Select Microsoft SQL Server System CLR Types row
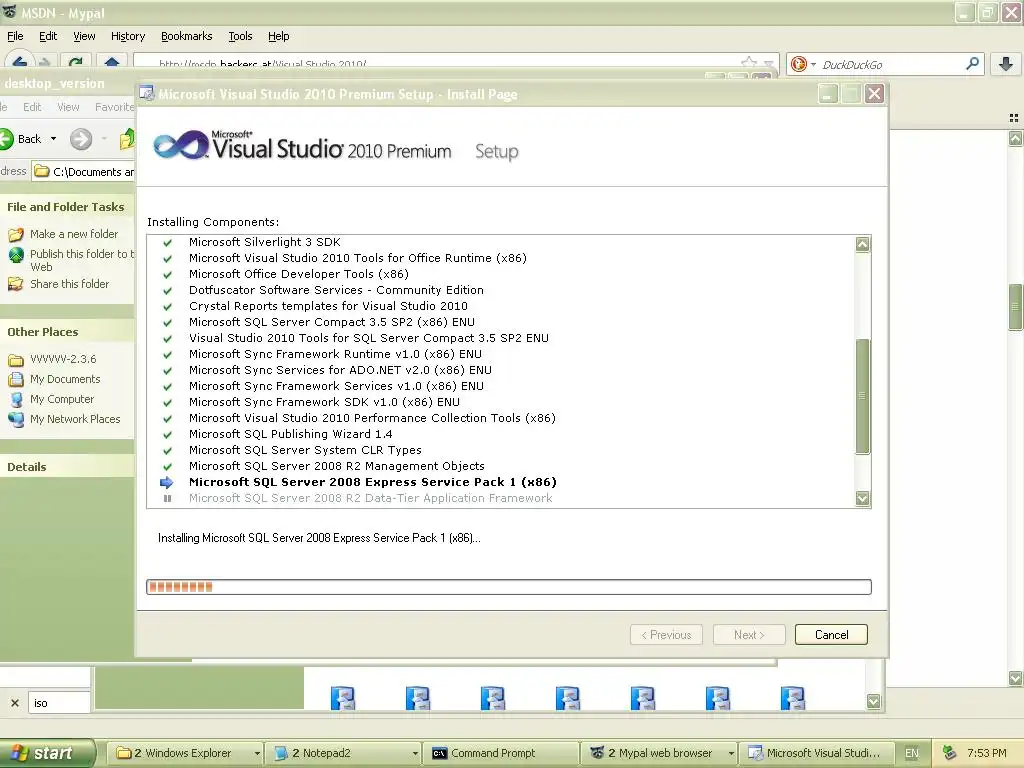Viewport: 1024px width, 768px height. [305, 450]
